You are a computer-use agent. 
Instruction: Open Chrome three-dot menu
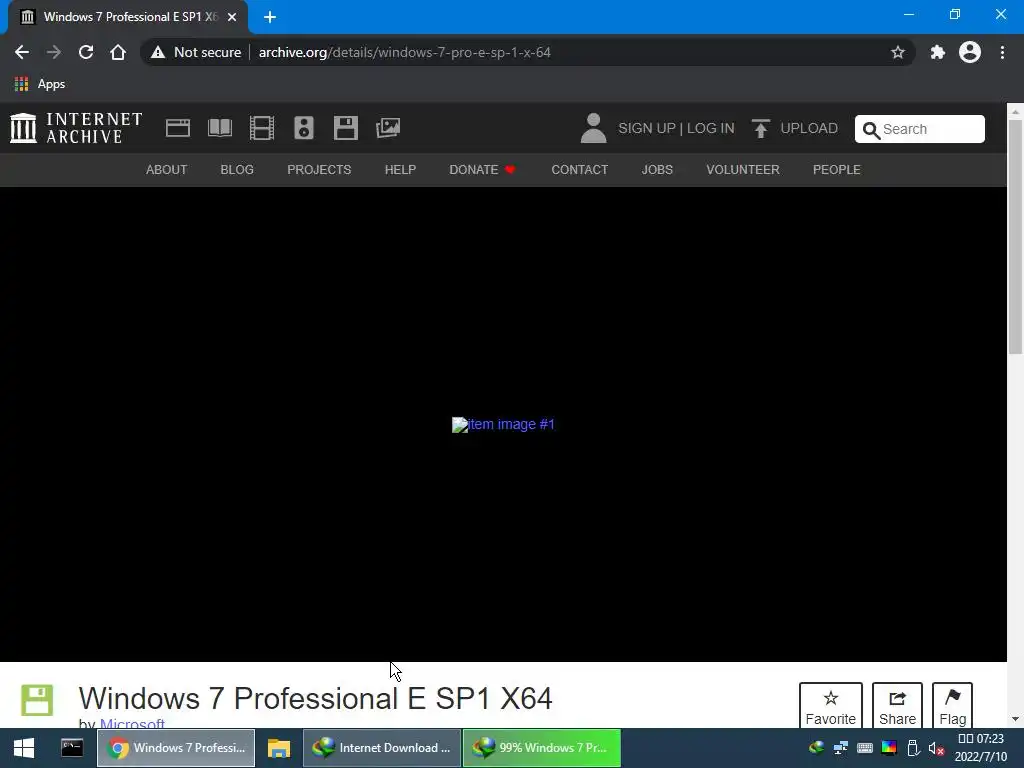click(1002, 52)
